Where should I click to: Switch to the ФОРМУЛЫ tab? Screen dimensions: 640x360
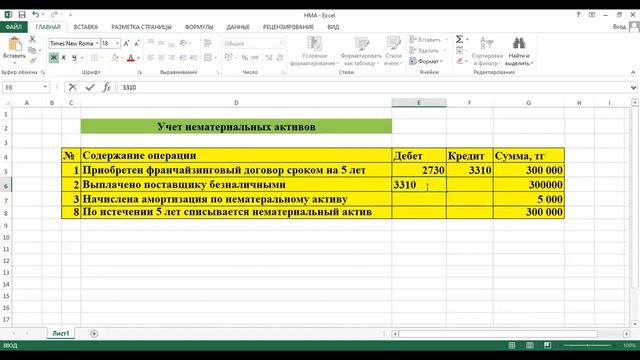[199, 27]
